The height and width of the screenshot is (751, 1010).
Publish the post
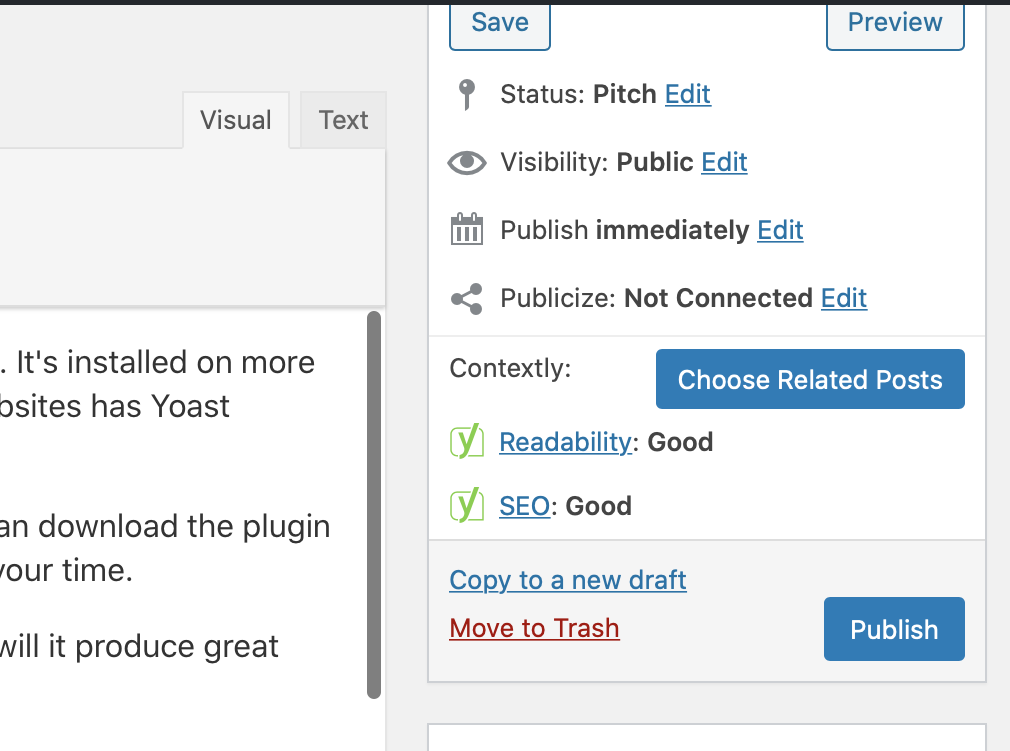click(x=893, y=628)
